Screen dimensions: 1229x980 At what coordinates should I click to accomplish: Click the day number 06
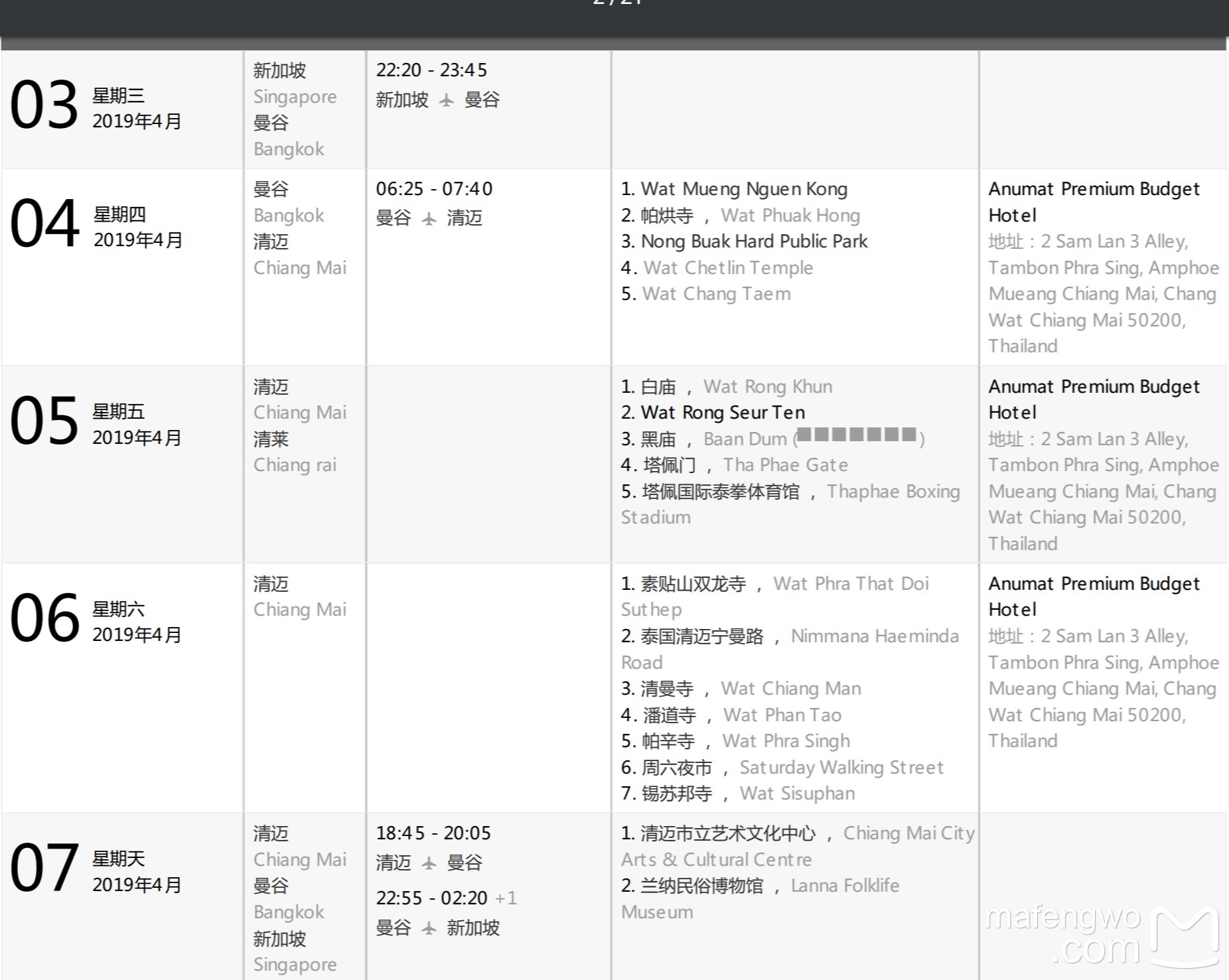pyautogui.click(x=44, y=619)
